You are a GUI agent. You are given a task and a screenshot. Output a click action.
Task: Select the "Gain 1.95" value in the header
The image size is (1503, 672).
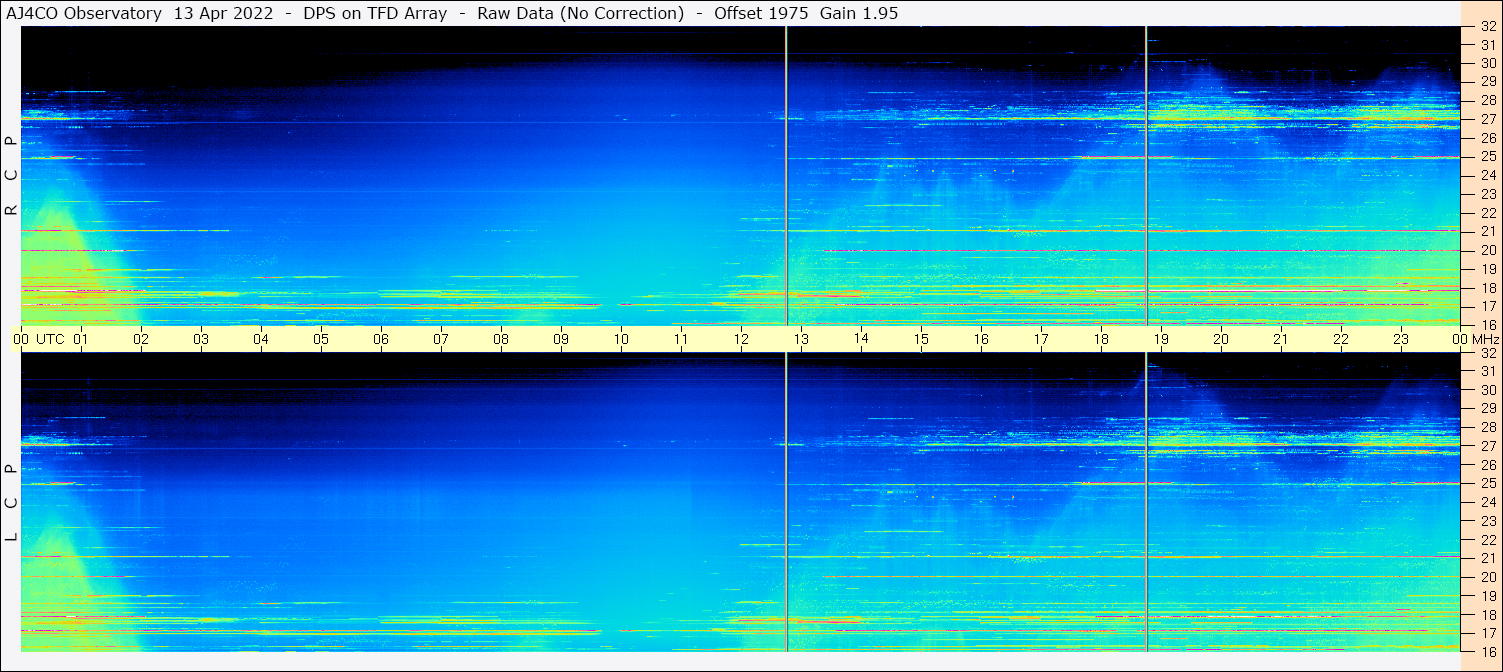(859, 13)
